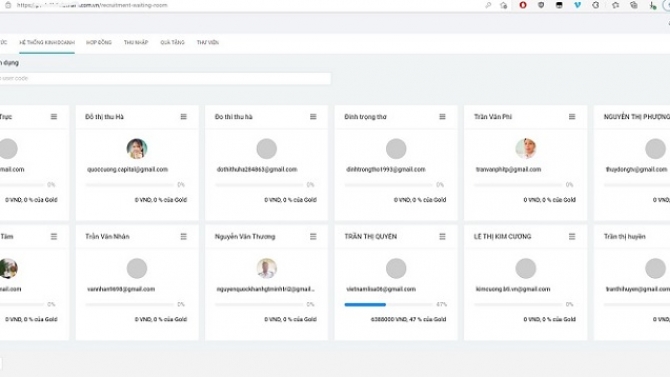This screenshot has height=377, width=670.
Task: Click TRẦN THỊ QUYÊN gray avatar
Action: point(396,268)
